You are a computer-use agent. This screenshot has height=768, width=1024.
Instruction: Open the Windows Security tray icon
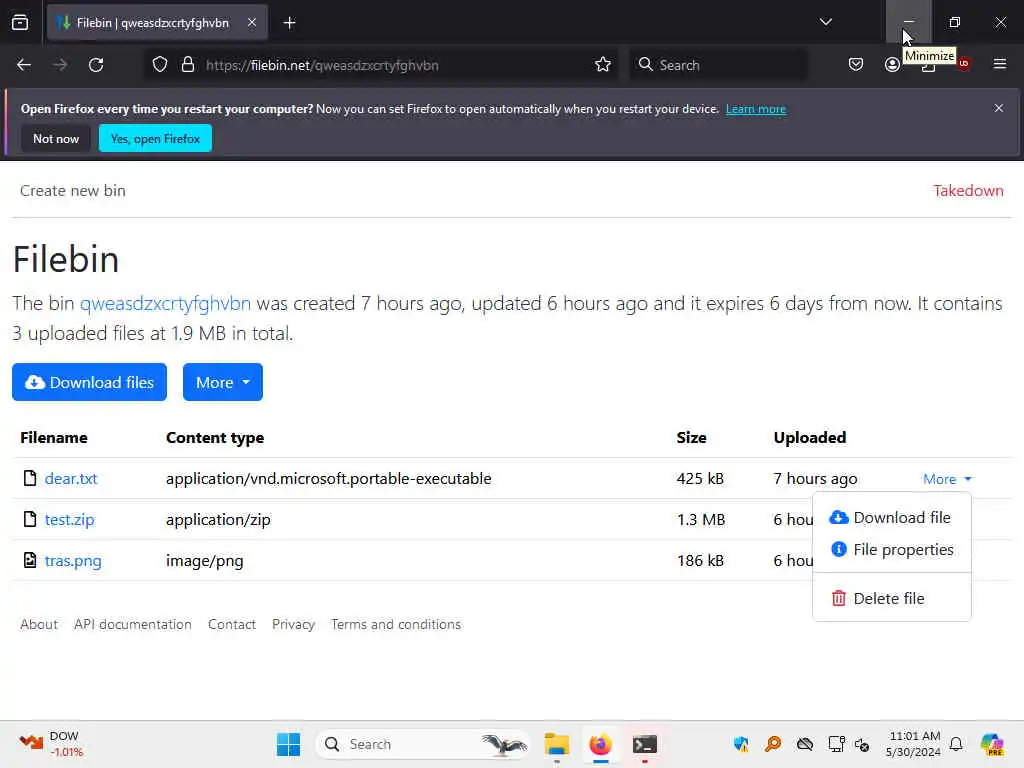[x=741, y=744]
